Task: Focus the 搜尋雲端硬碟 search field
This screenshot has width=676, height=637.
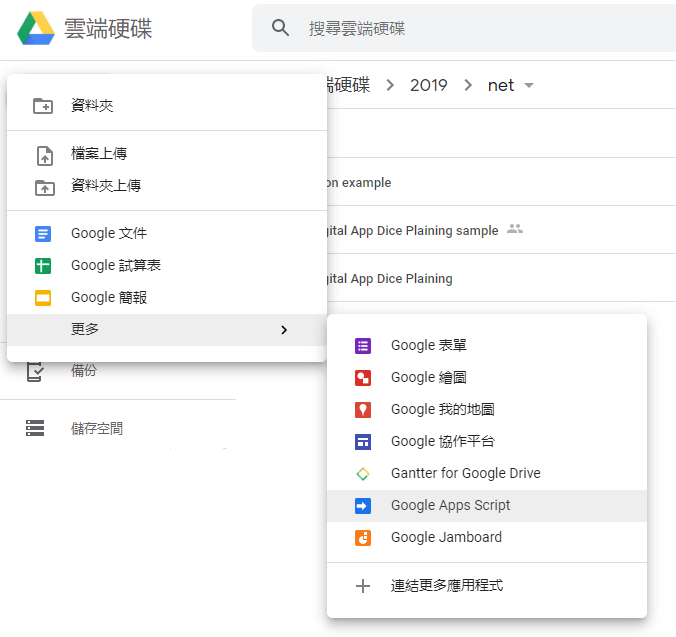Action: tap(464, 28)
